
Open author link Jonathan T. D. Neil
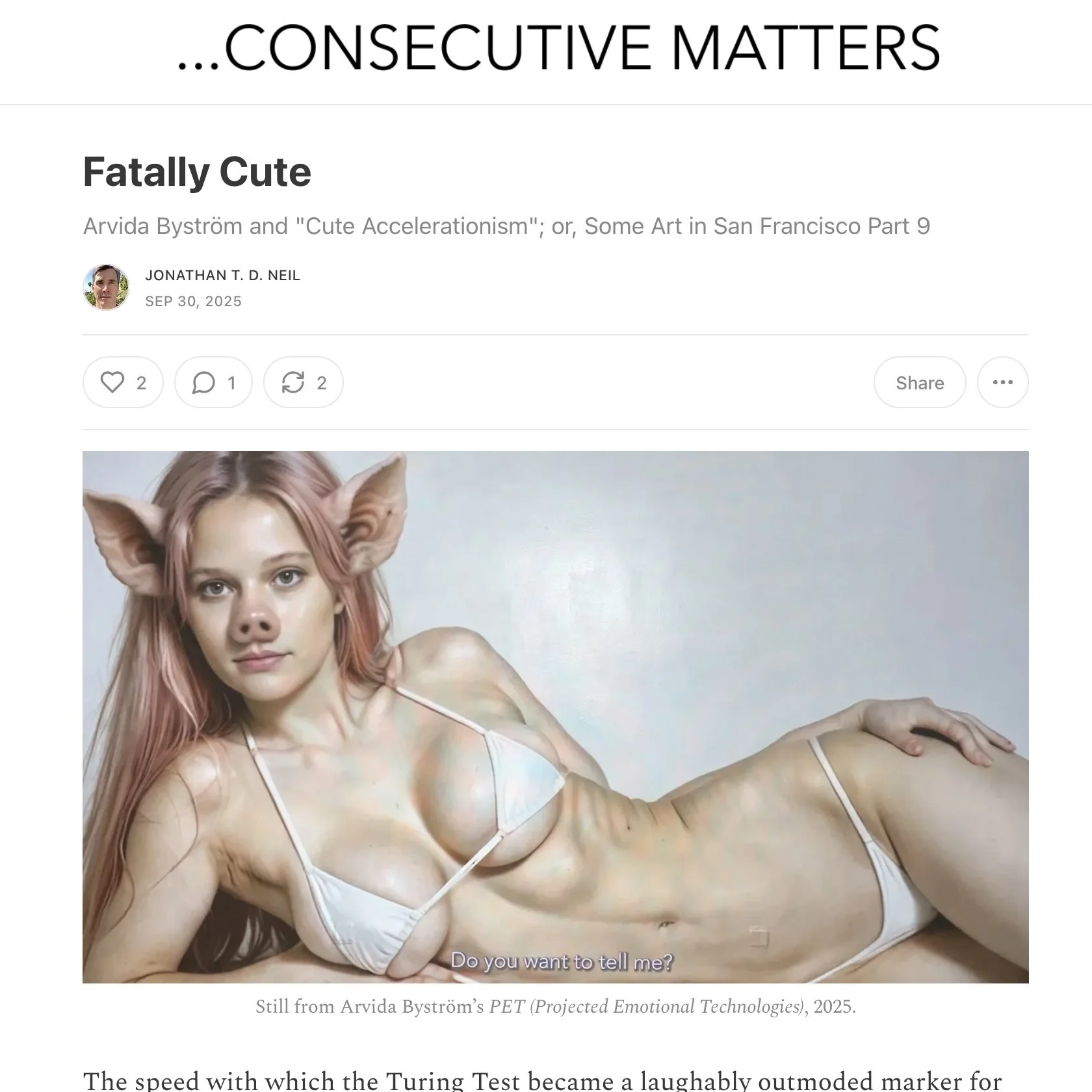tap(223, 276)
